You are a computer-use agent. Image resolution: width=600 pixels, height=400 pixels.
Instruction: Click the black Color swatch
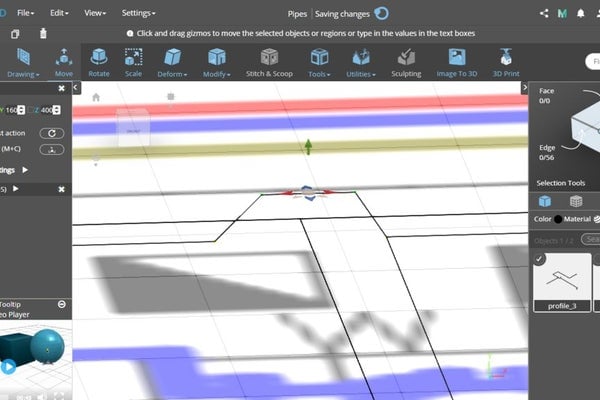click(x=558, y=219)
